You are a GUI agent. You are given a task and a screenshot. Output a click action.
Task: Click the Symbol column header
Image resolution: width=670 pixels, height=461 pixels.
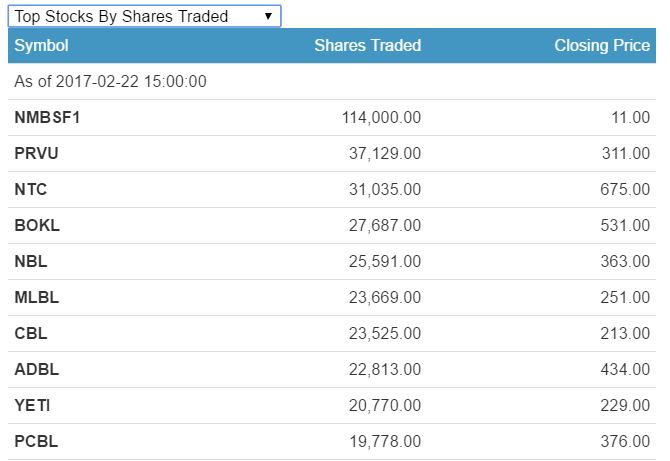point(41,46)
